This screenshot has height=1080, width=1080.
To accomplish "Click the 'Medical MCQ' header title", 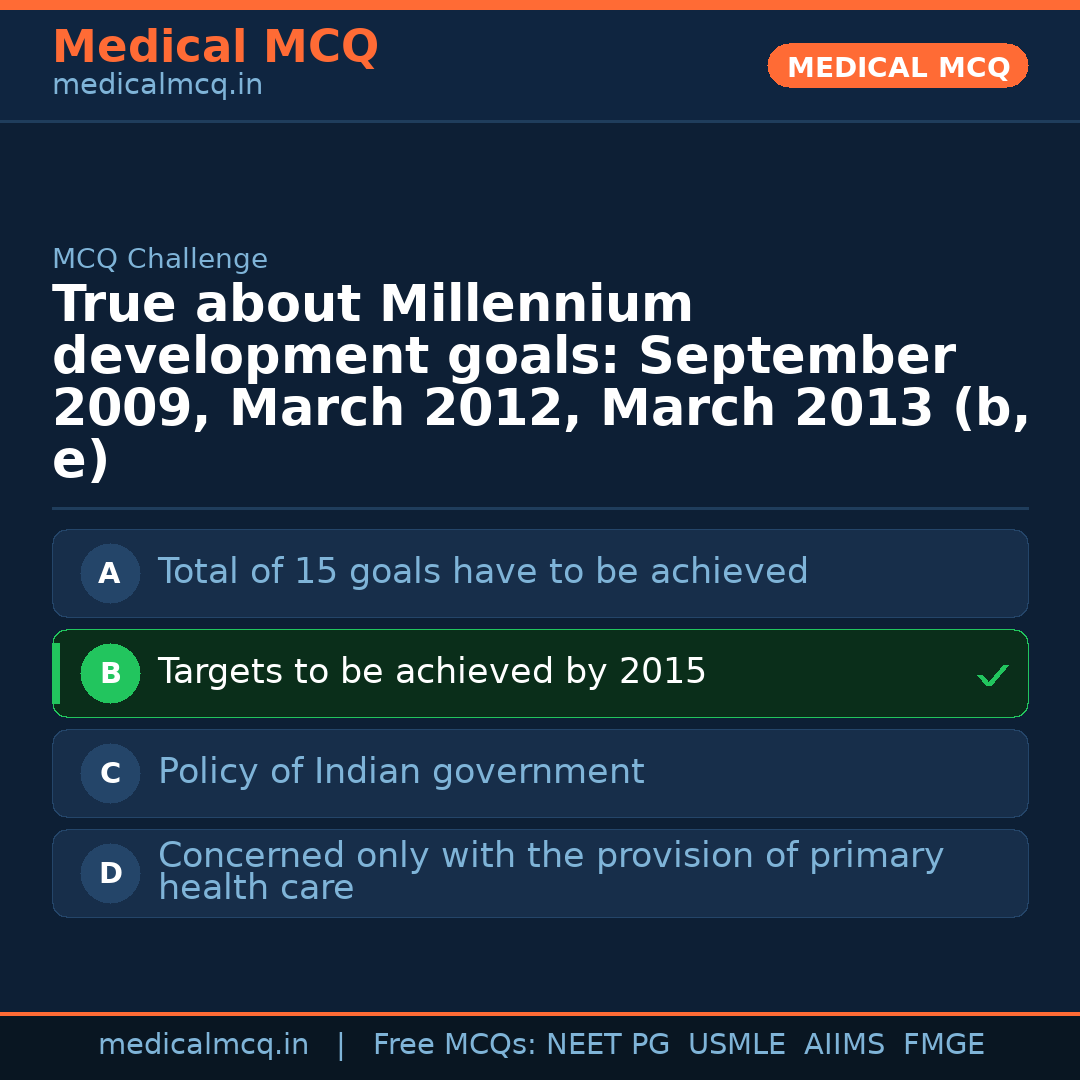I will click(x=215, y=47).
